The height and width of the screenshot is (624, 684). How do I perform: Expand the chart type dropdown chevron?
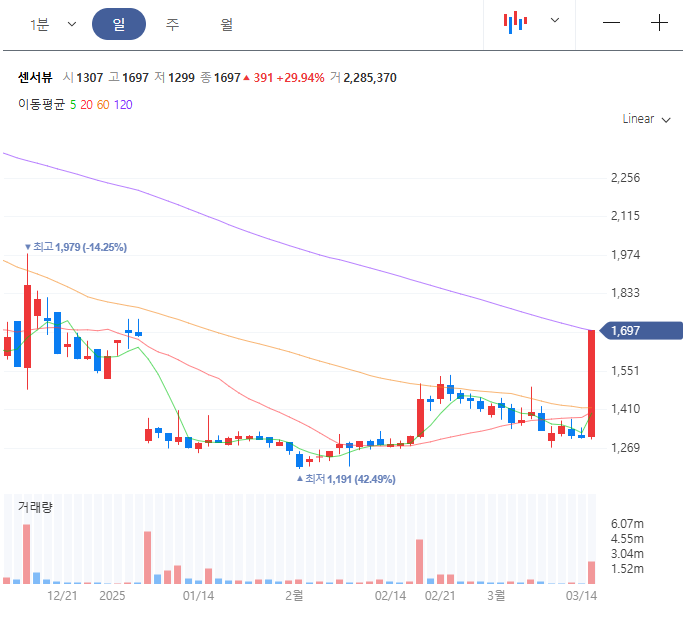click(x=554, y=20)
